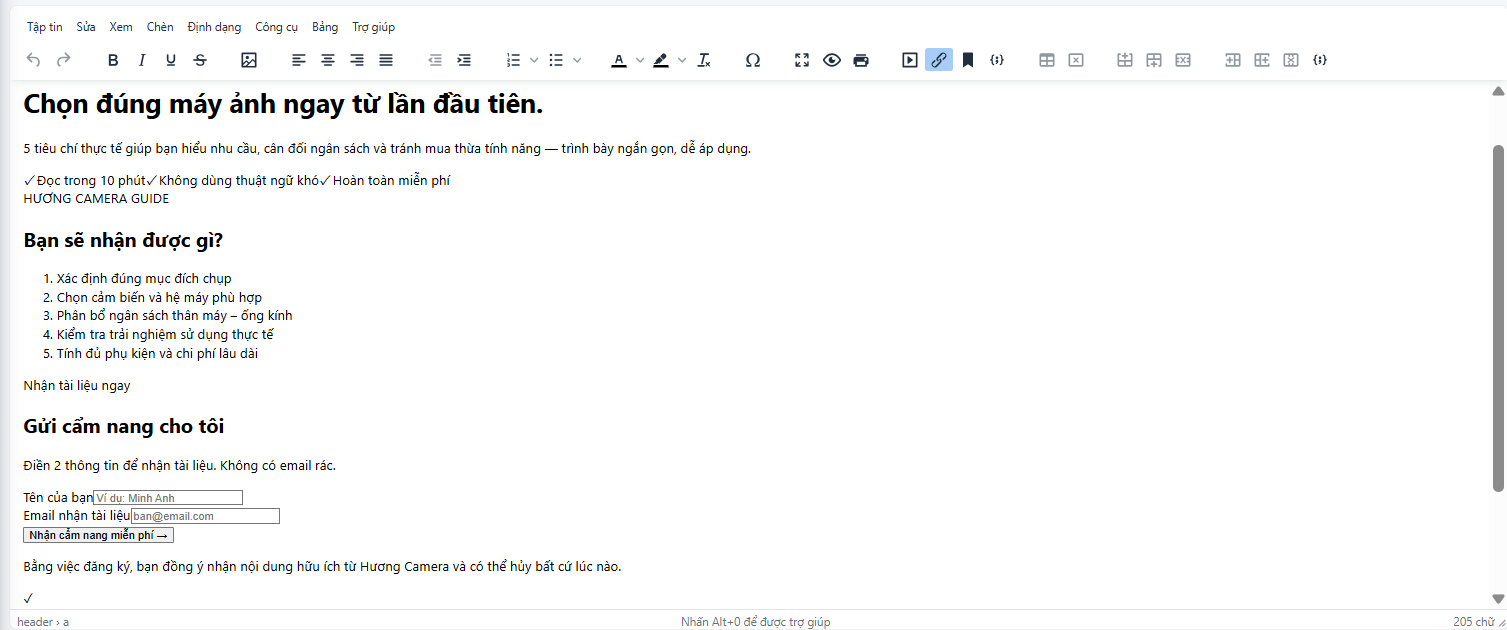Viewport: 1507px width, 630px height.
Task: Delete the current table column
Action: pyautogui.click(x=1291, y=60)
